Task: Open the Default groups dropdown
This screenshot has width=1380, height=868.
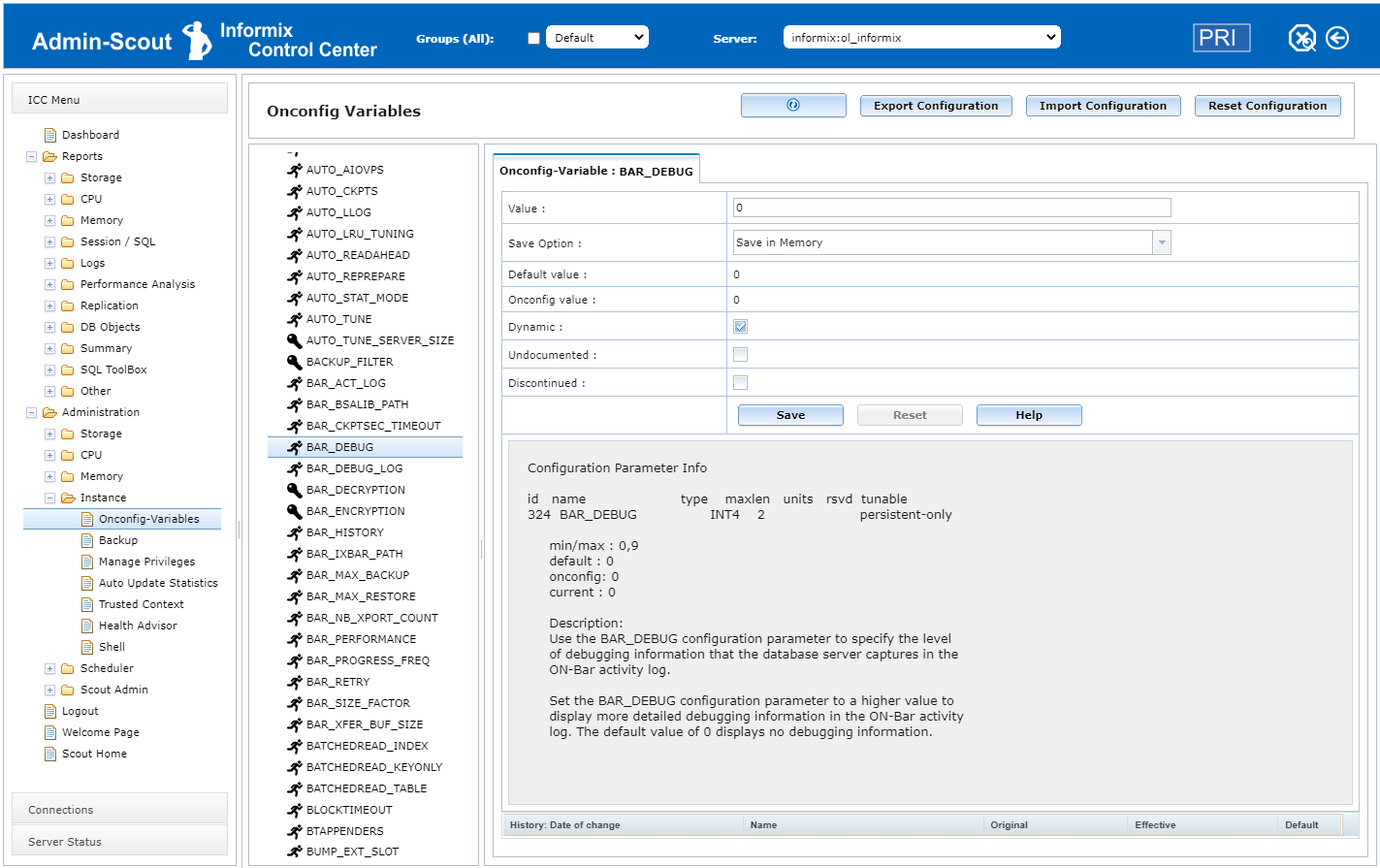Action: pos(597,38)
